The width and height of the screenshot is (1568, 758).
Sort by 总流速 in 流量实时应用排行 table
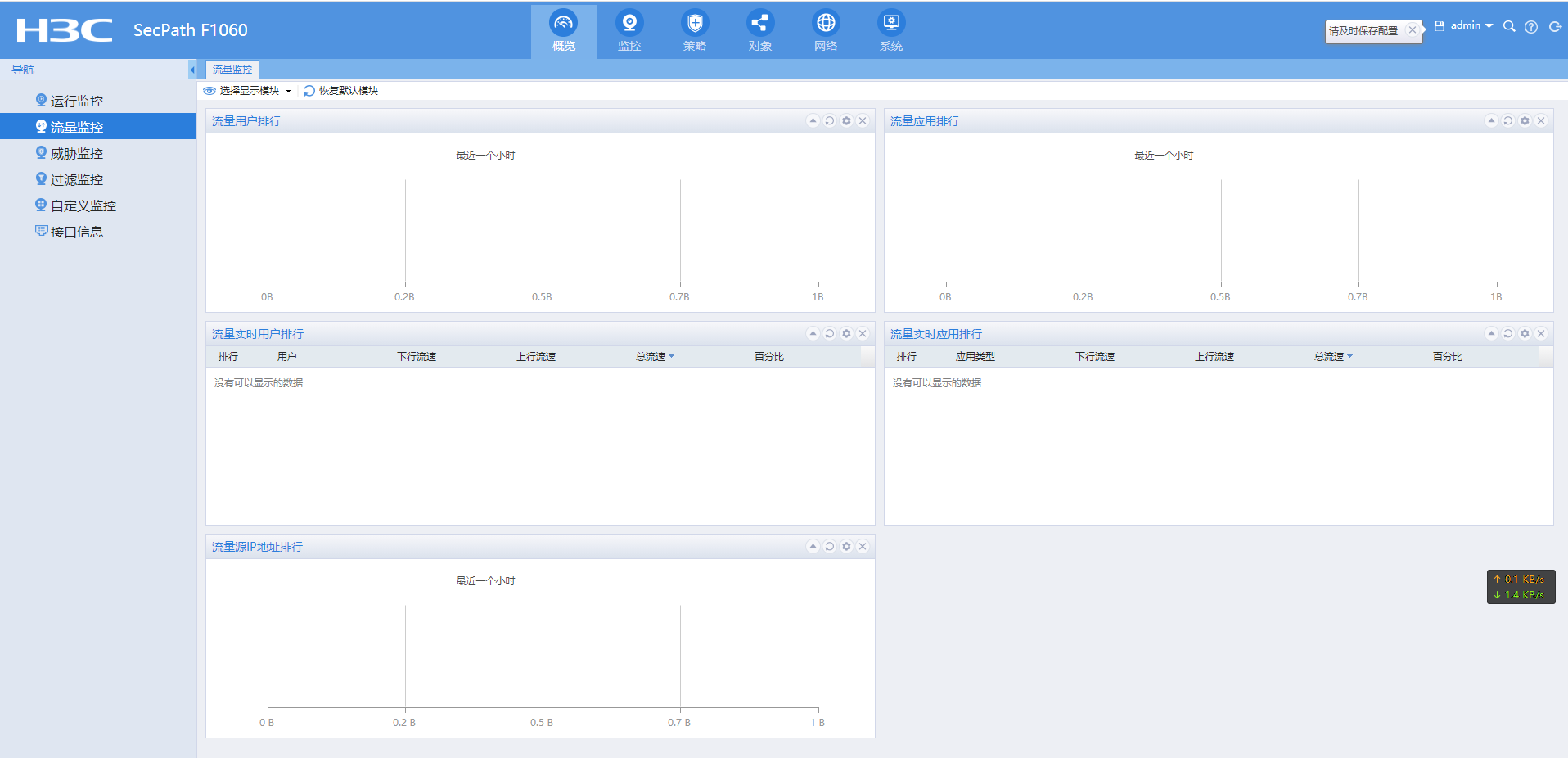(1333, 357)
